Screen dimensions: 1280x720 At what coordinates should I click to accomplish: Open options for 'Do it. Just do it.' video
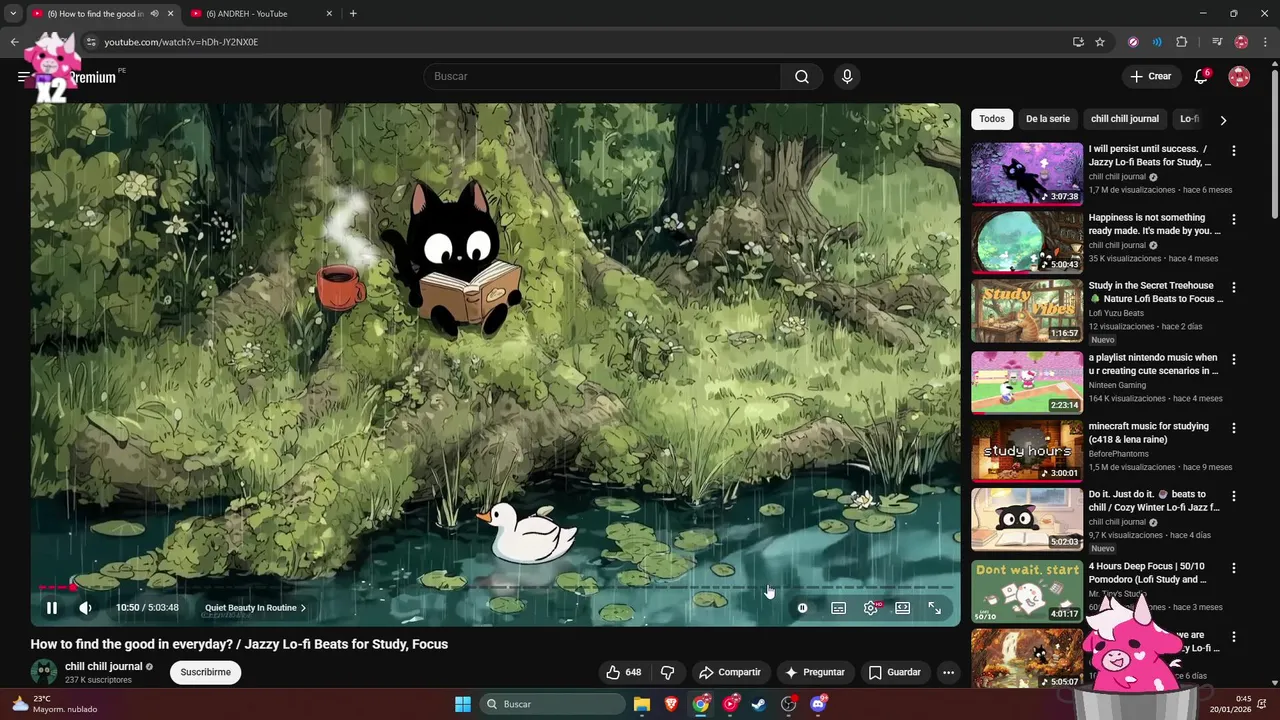tap(1233, 496)
